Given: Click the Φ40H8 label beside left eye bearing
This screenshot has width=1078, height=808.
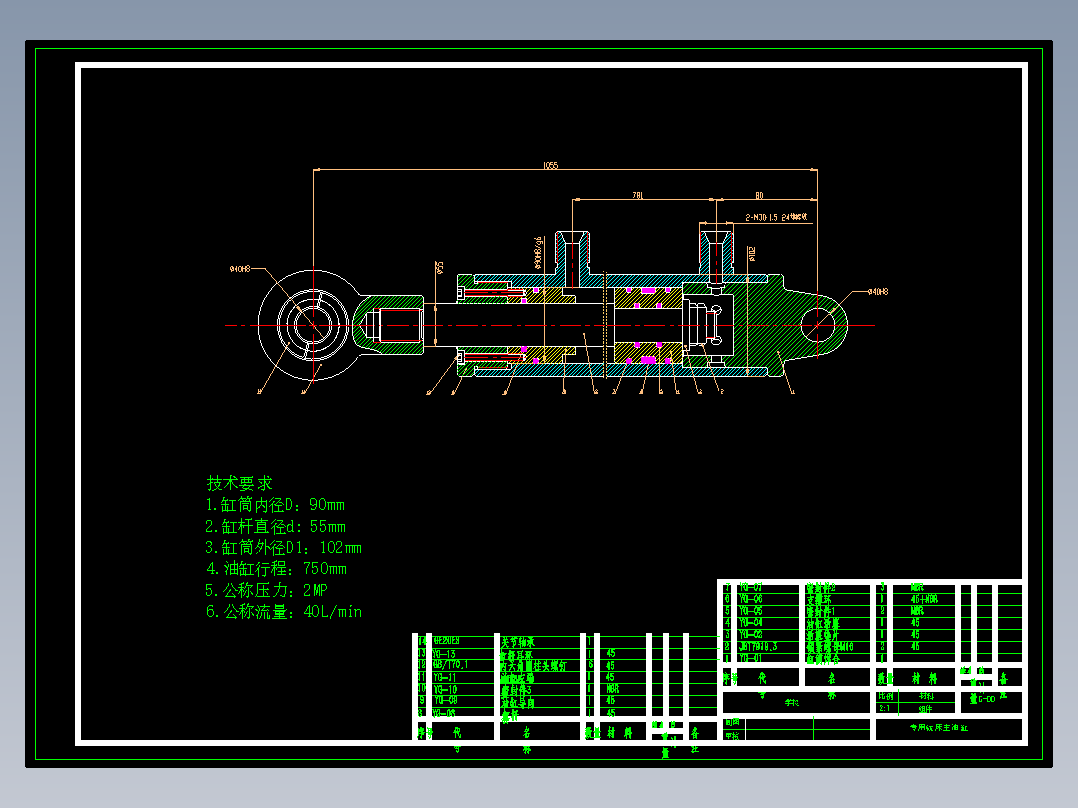Looking at the screenshot, I should pos(240,269).
